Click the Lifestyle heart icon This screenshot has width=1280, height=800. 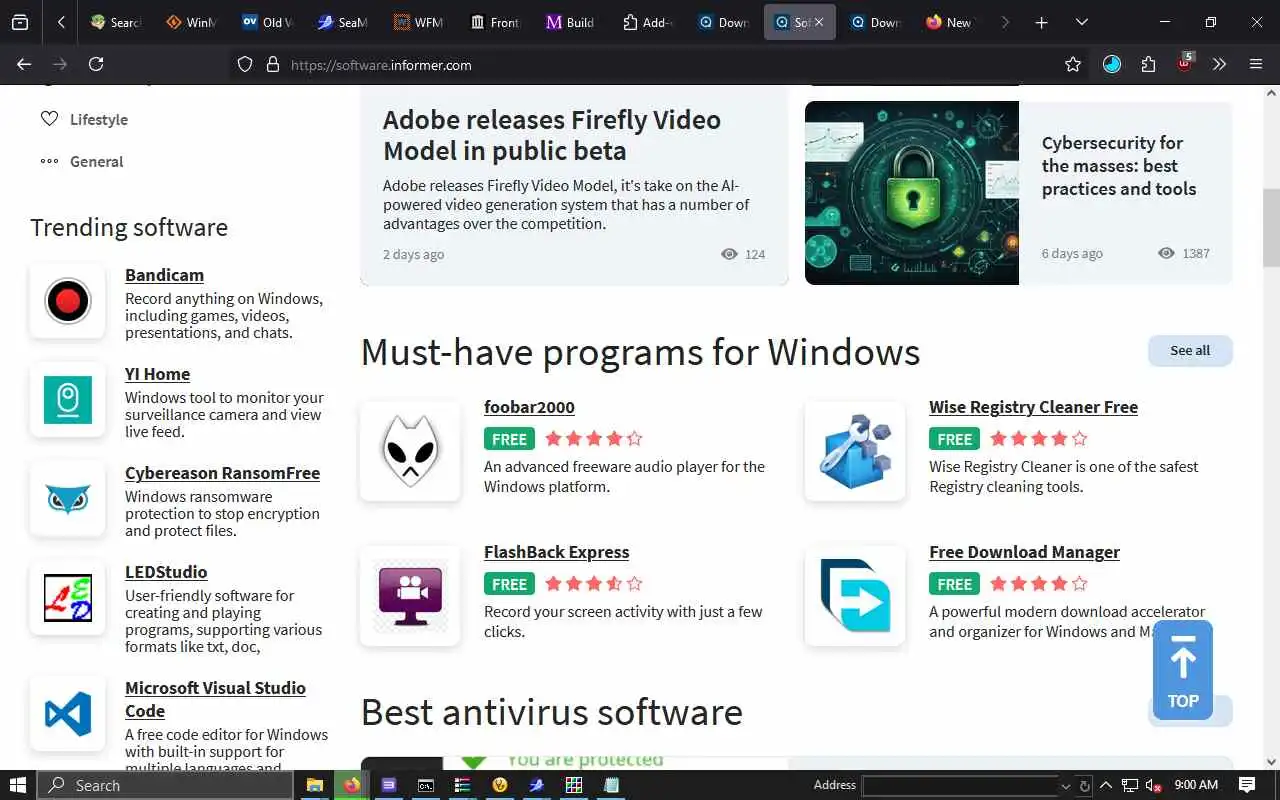pyautogui.click(x=49, y=119)
